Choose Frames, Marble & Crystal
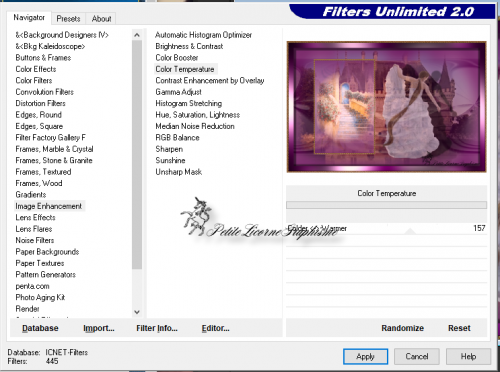Viewport: 500px width, 372px height. click(54, 149)
